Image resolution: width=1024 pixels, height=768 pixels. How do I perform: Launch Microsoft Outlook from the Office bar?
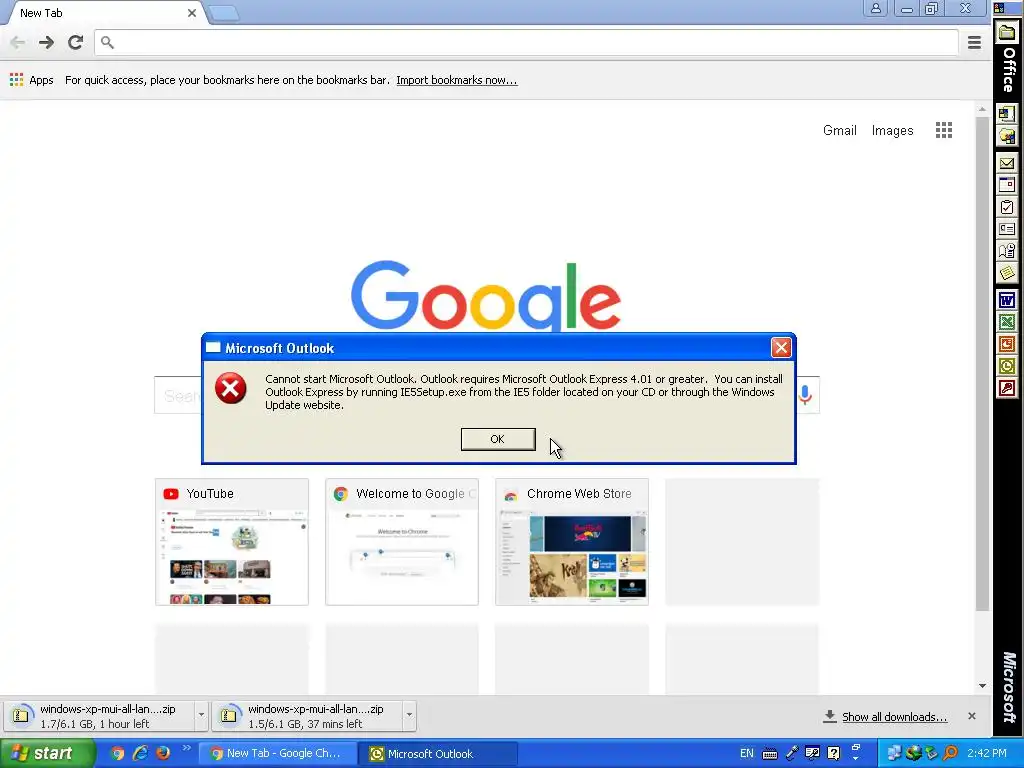(1006, 366)
